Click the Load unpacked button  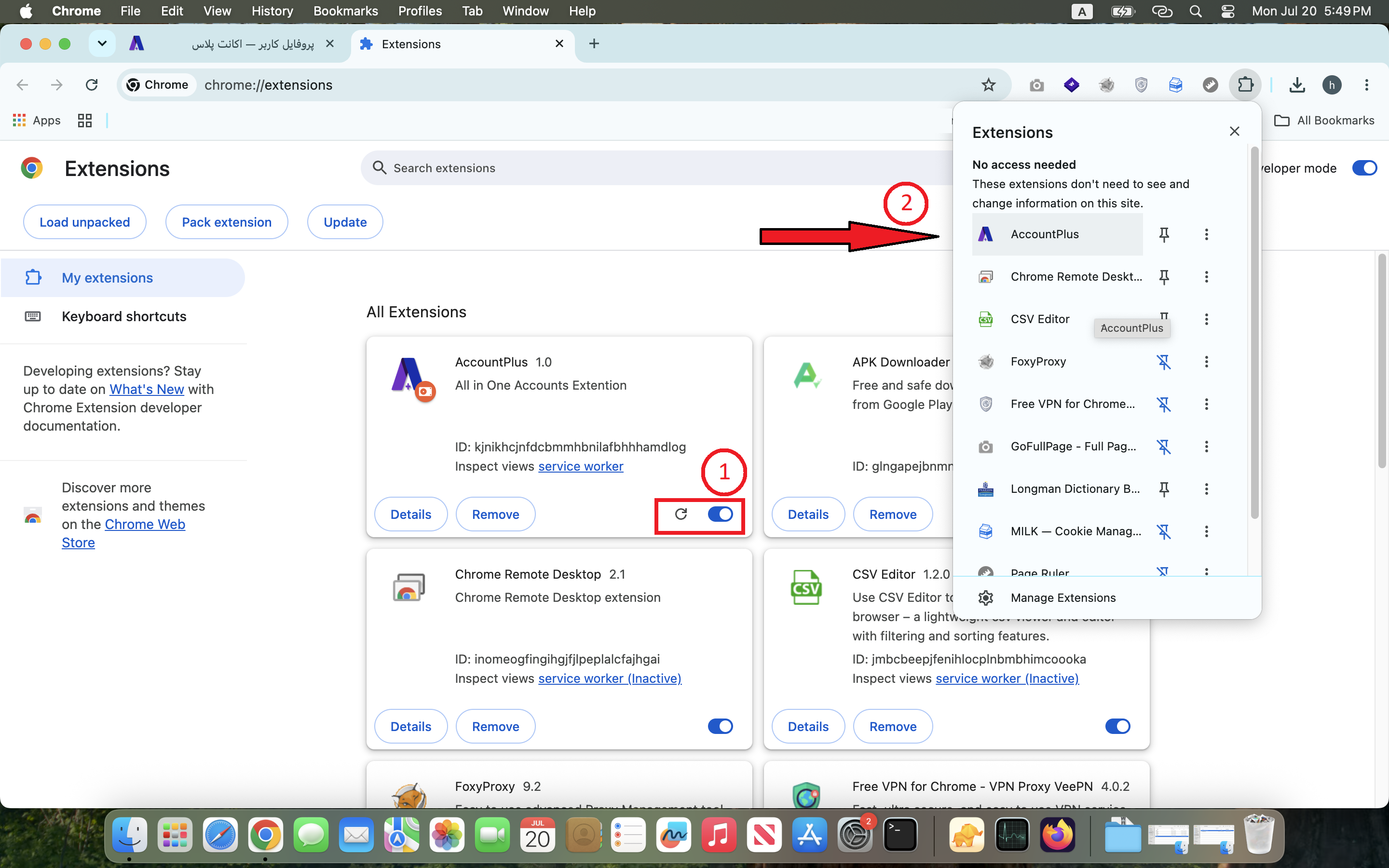(x=85, y=222)
